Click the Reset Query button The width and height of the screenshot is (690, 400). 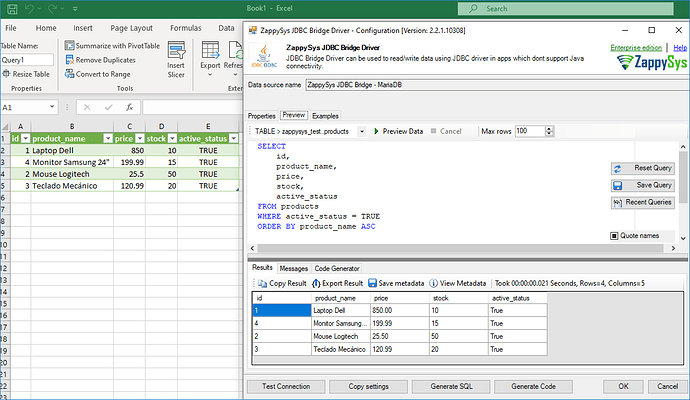point(642,168)
